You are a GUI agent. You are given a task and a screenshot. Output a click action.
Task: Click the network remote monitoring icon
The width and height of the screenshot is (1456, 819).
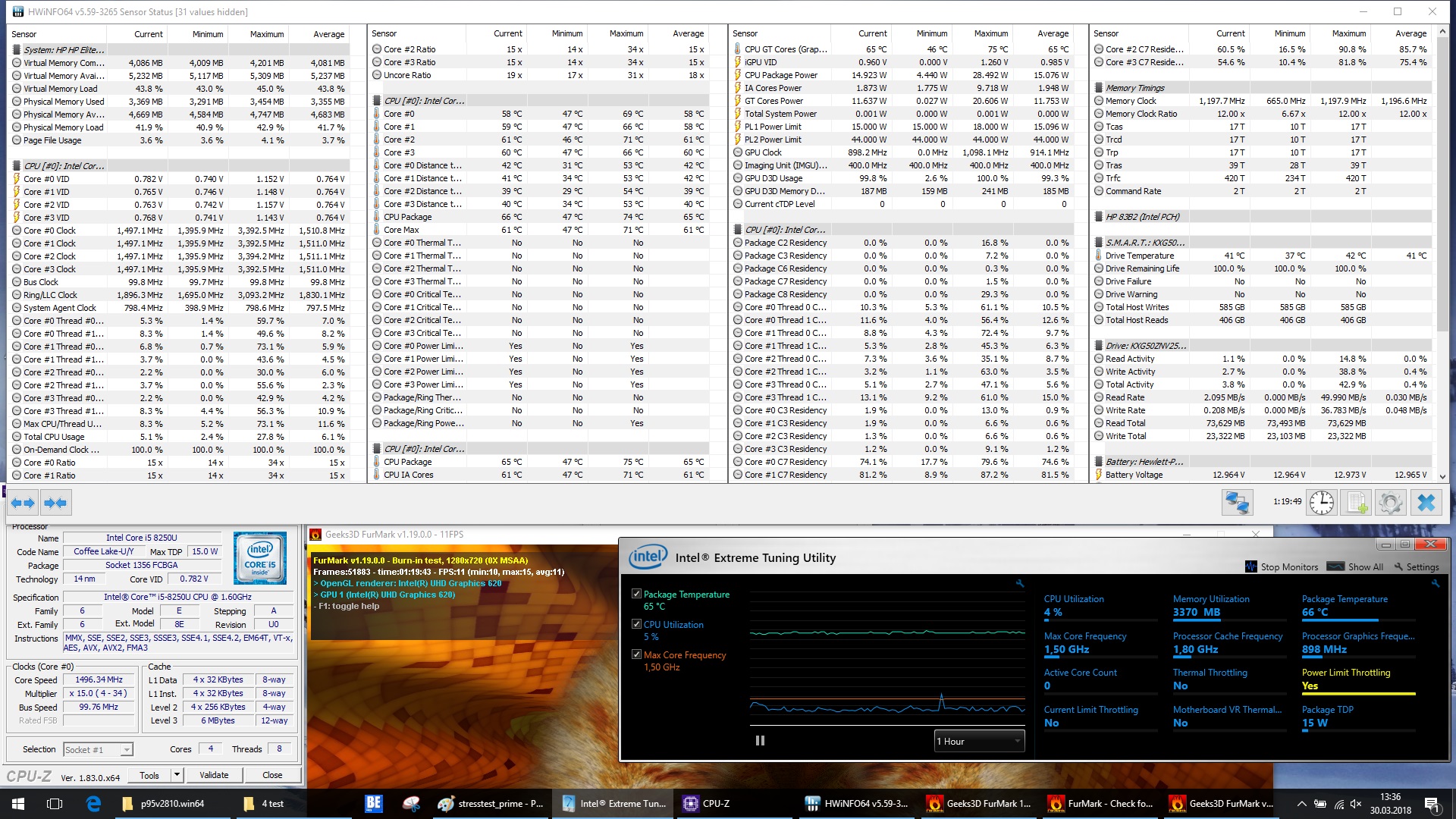1237,503
